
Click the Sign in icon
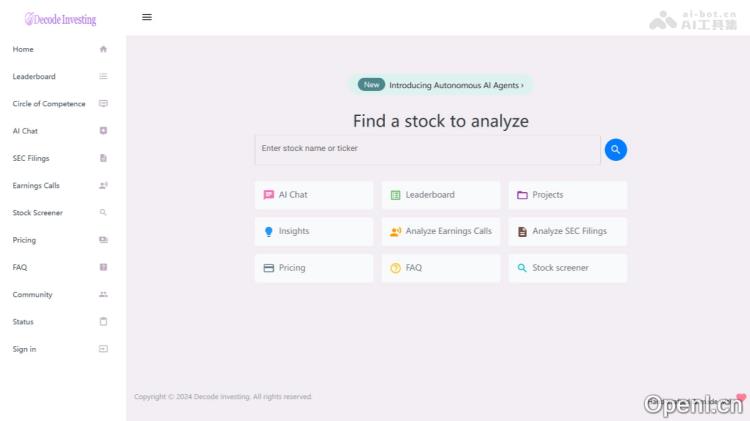pyautogui.click(x=103, y=349)
